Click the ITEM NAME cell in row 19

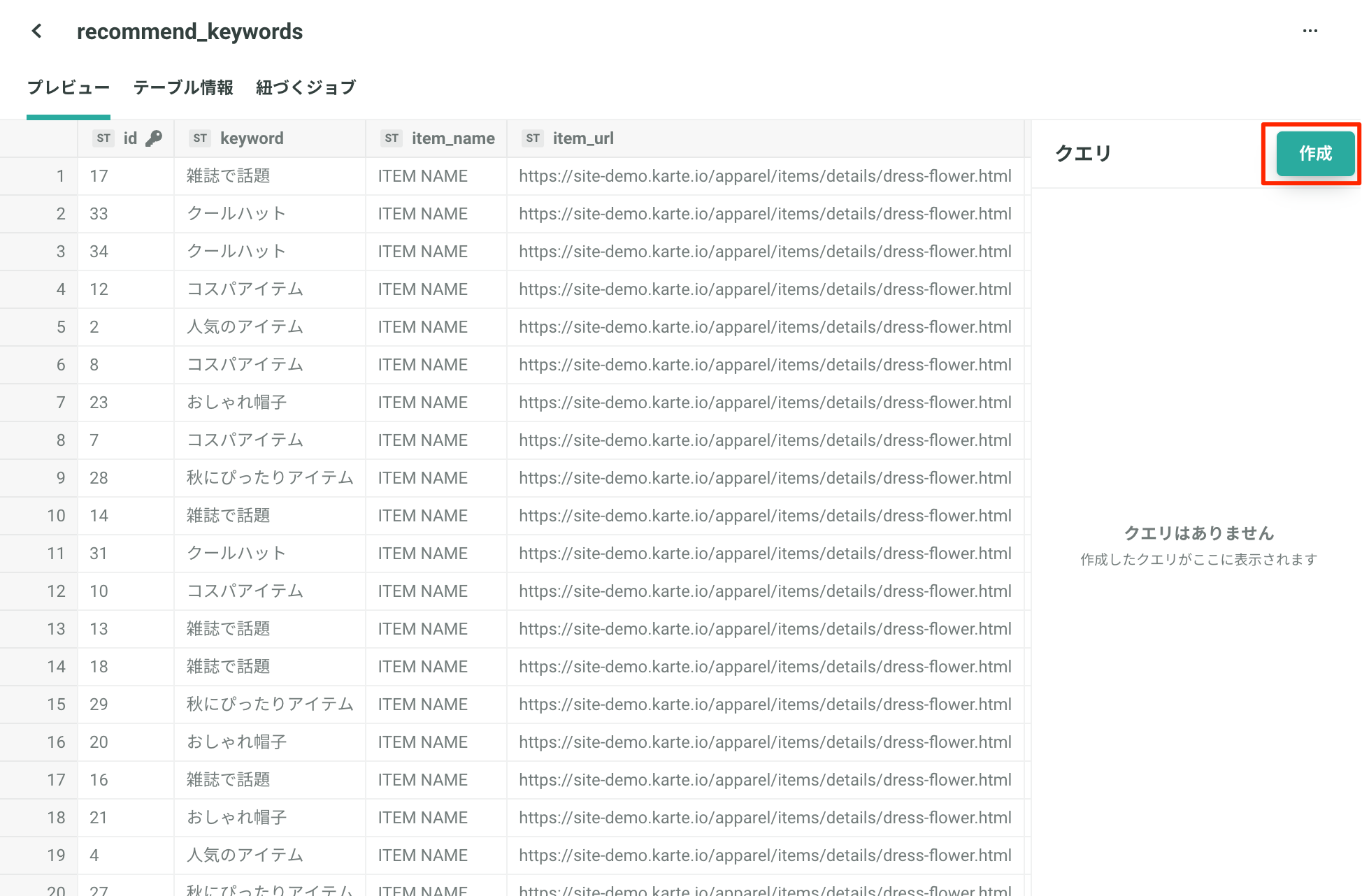[422, 855]
